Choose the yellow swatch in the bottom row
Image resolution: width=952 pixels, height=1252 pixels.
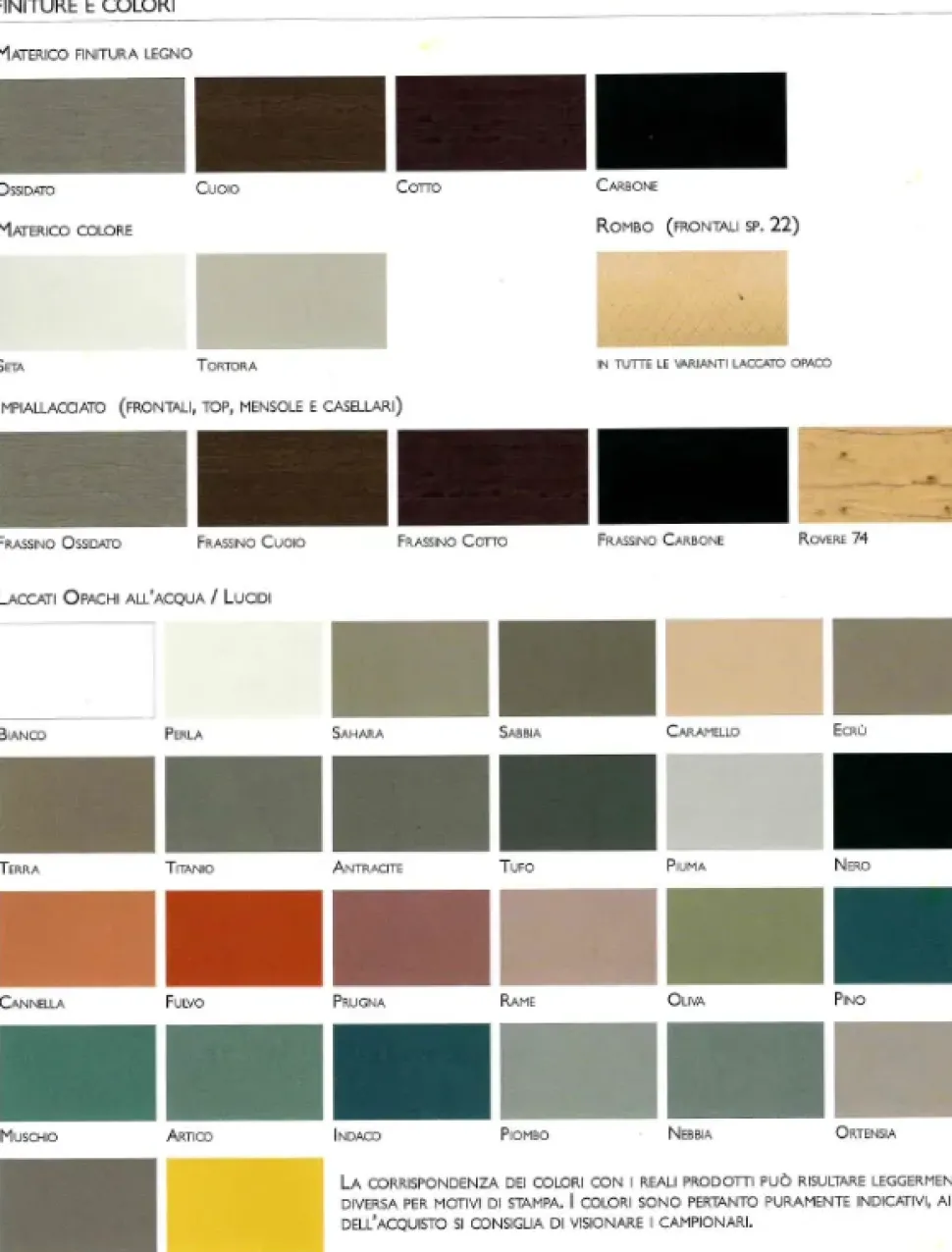[x=244, y=1204]
